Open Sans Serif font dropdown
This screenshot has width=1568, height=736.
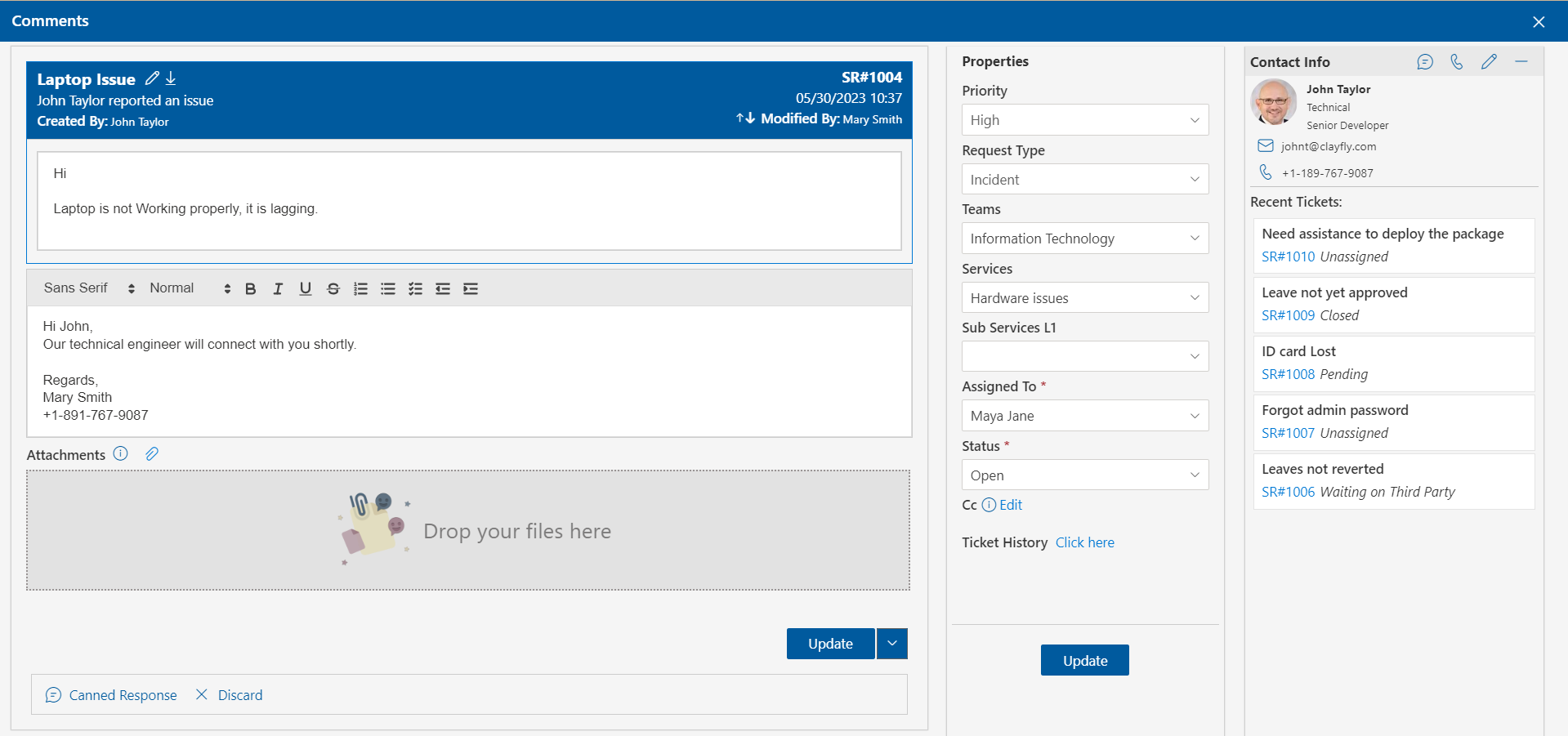(x=89, y=288)
